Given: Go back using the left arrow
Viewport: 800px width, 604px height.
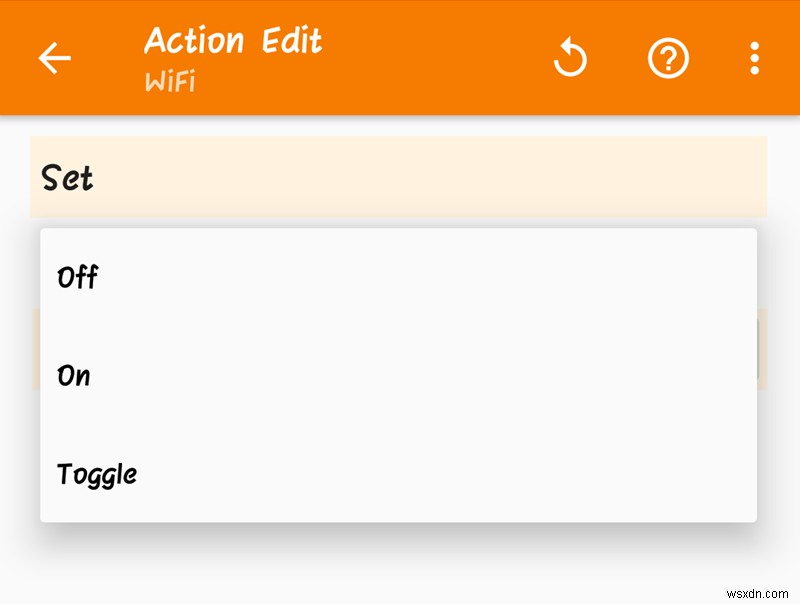Looking at the screenshot, I should click(55, 59).
